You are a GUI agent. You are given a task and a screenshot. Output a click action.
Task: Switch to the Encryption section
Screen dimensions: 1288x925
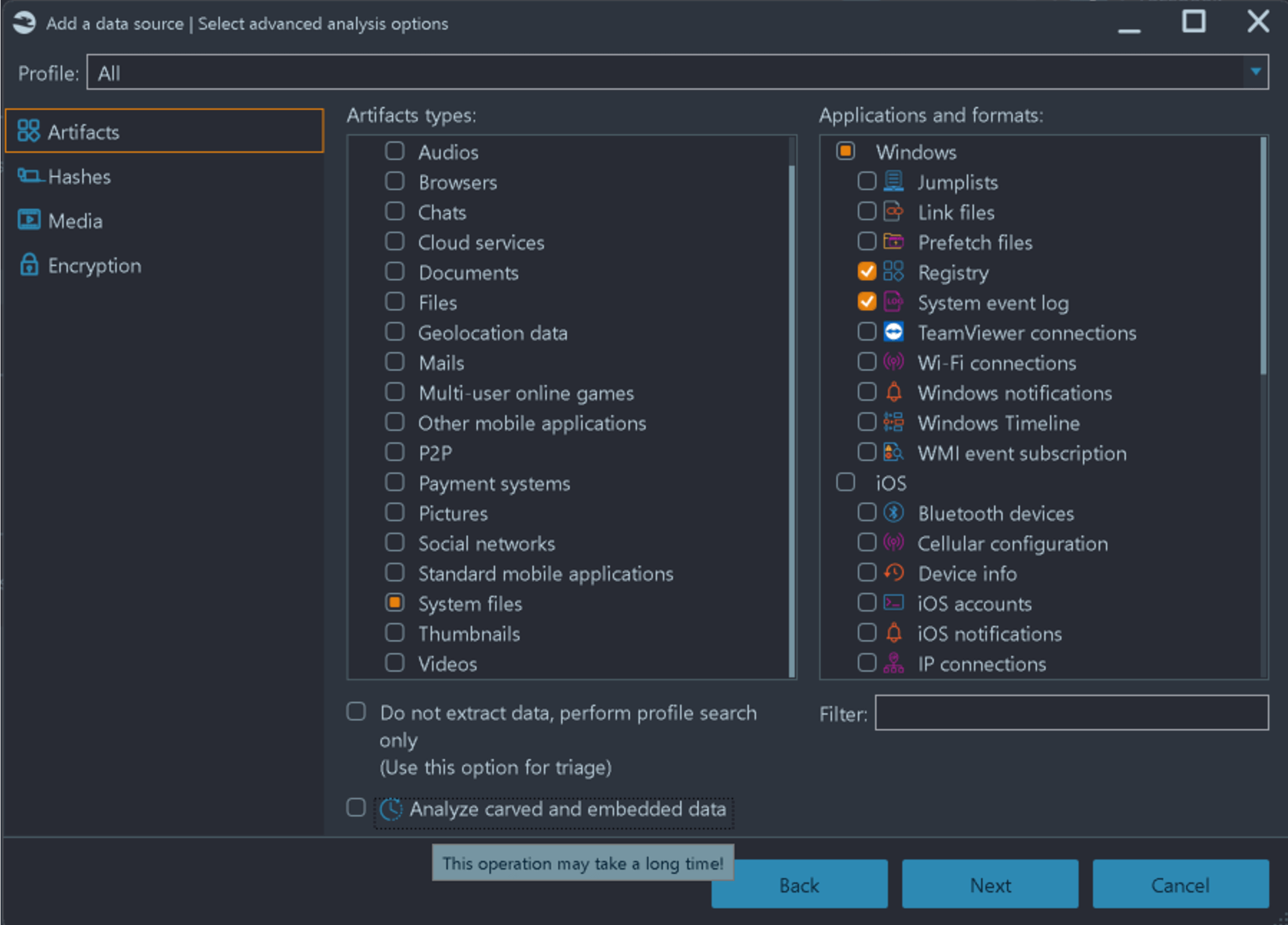[164, 265]
